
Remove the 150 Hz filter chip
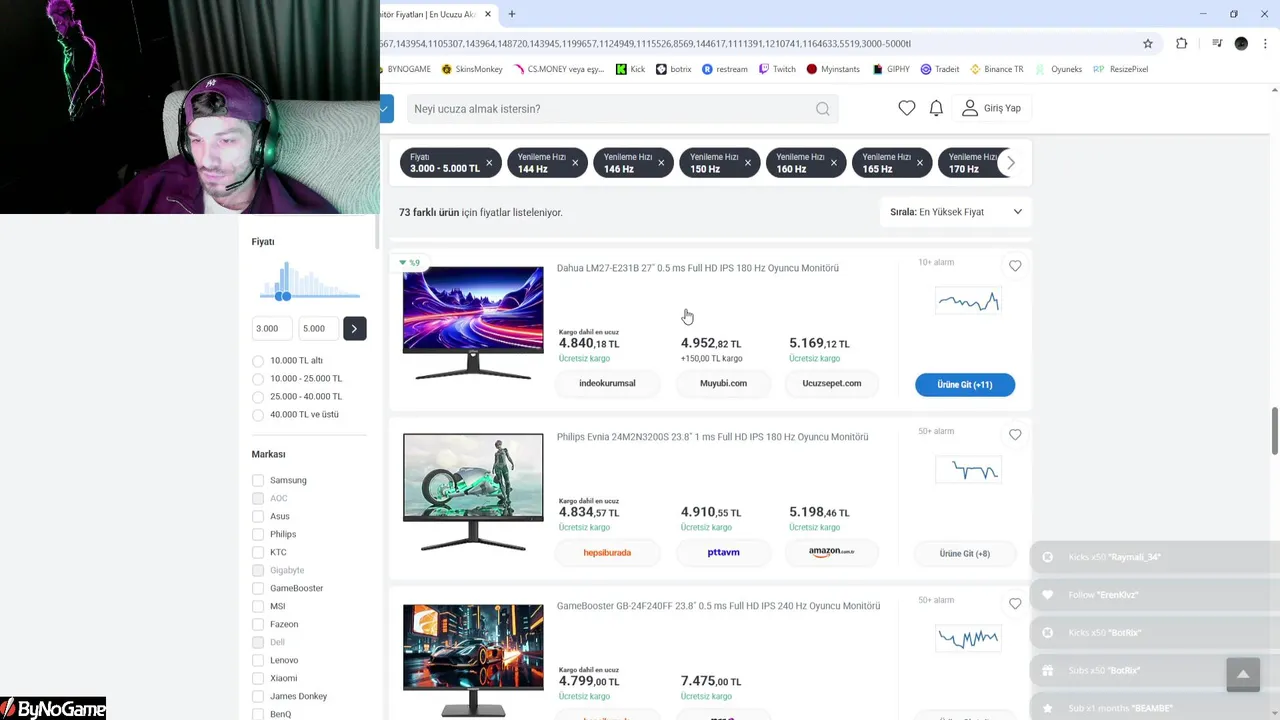747,163
